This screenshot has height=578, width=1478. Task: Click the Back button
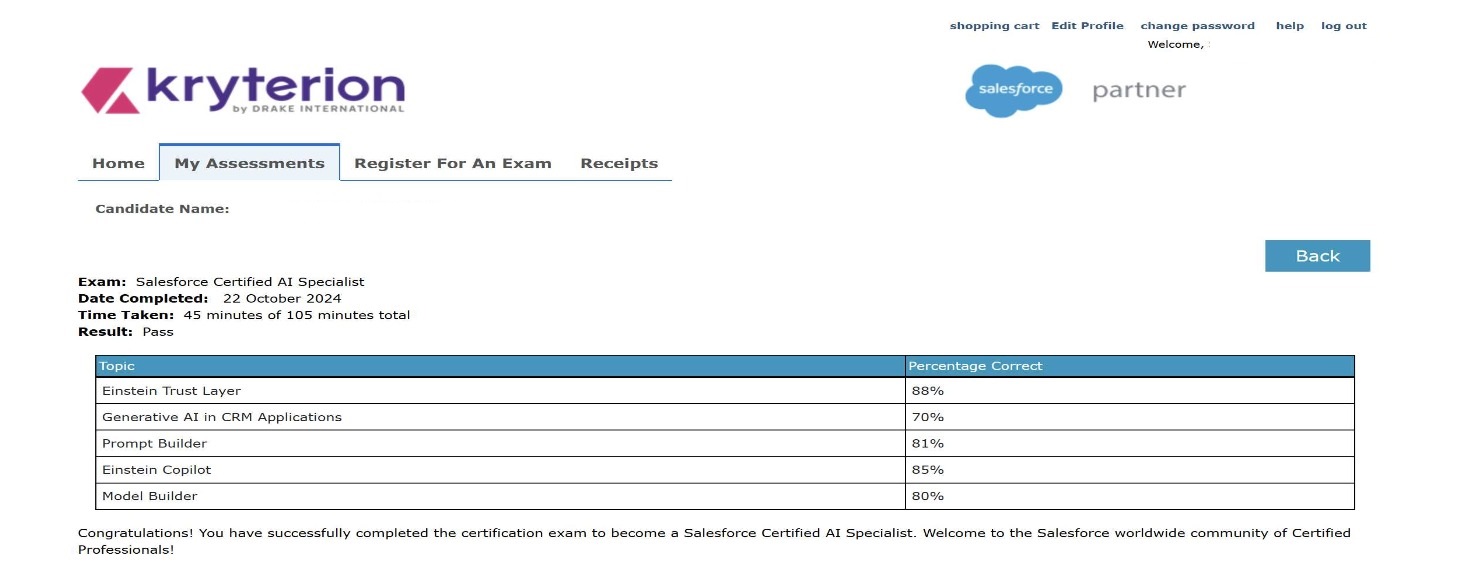(1317, 256)
